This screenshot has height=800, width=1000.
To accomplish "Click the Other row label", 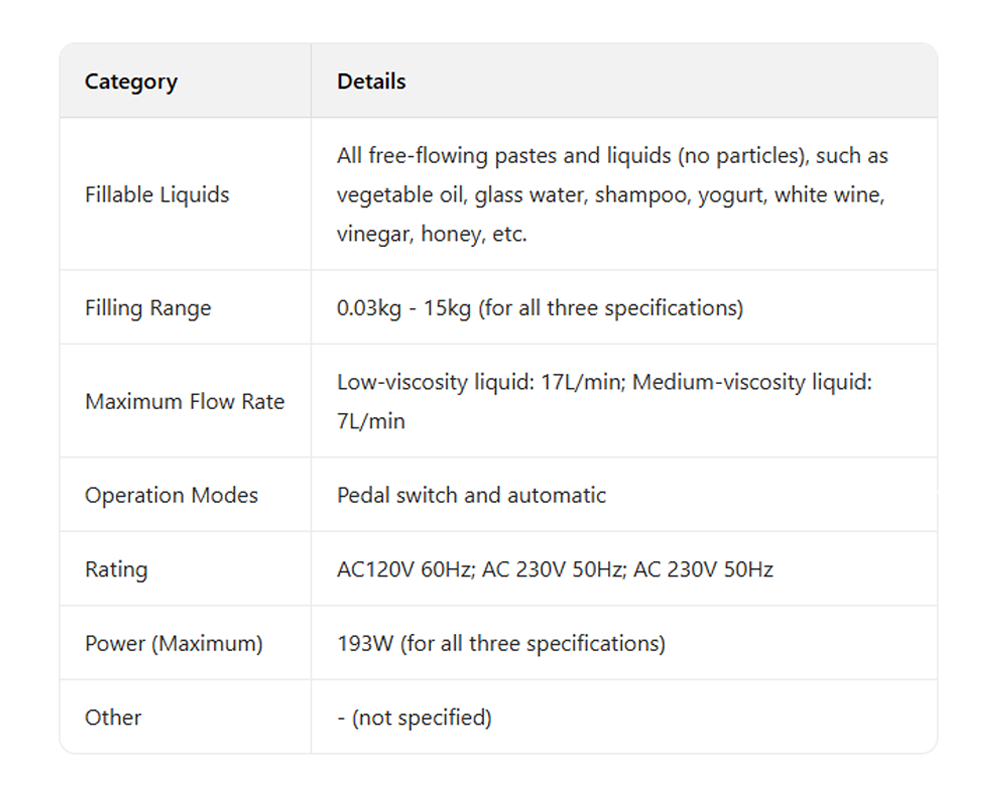I will (113, 718).
